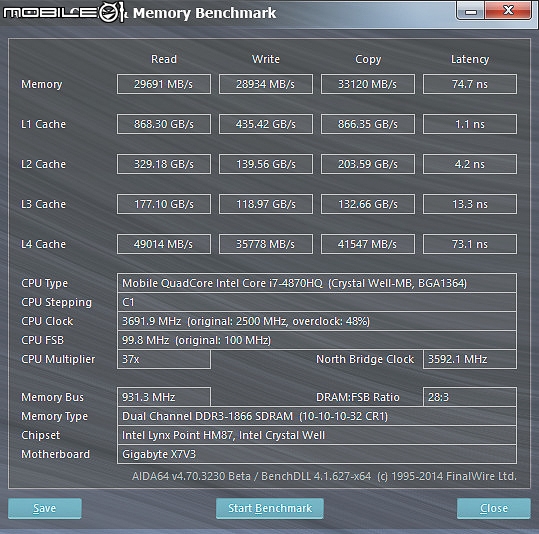This screenshot has width=539, height=534.
Task: Click the Read column header
Action: pyautogui.click(x=164, y=59)
